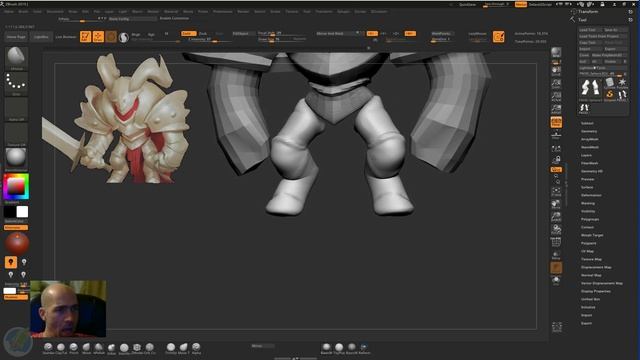640x360 pixels.
Task: Select the ZModeler brush in bottom tray
Action: (x=137, y=348)
